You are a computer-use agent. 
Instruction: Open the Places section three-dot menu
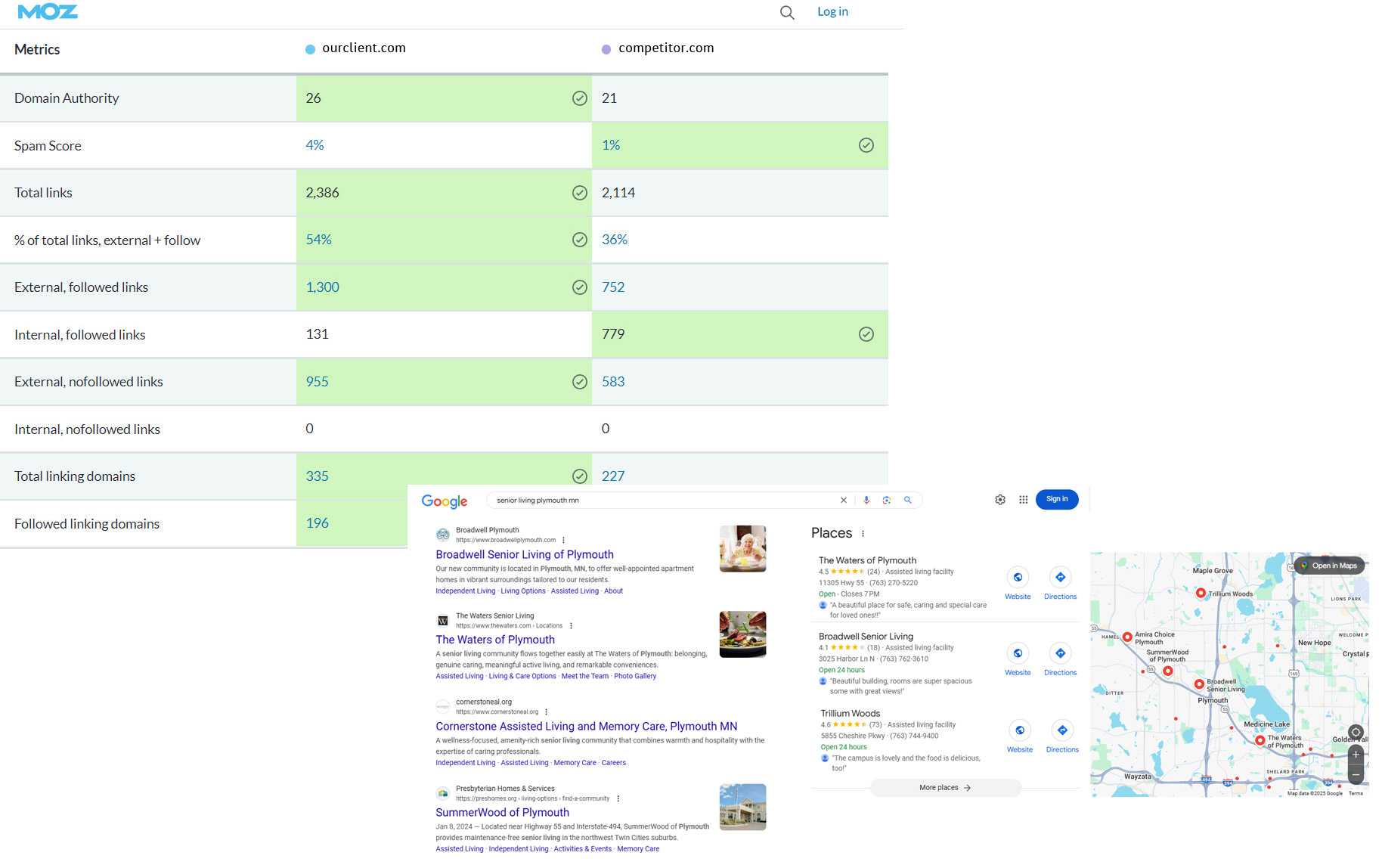pos(863,534)
